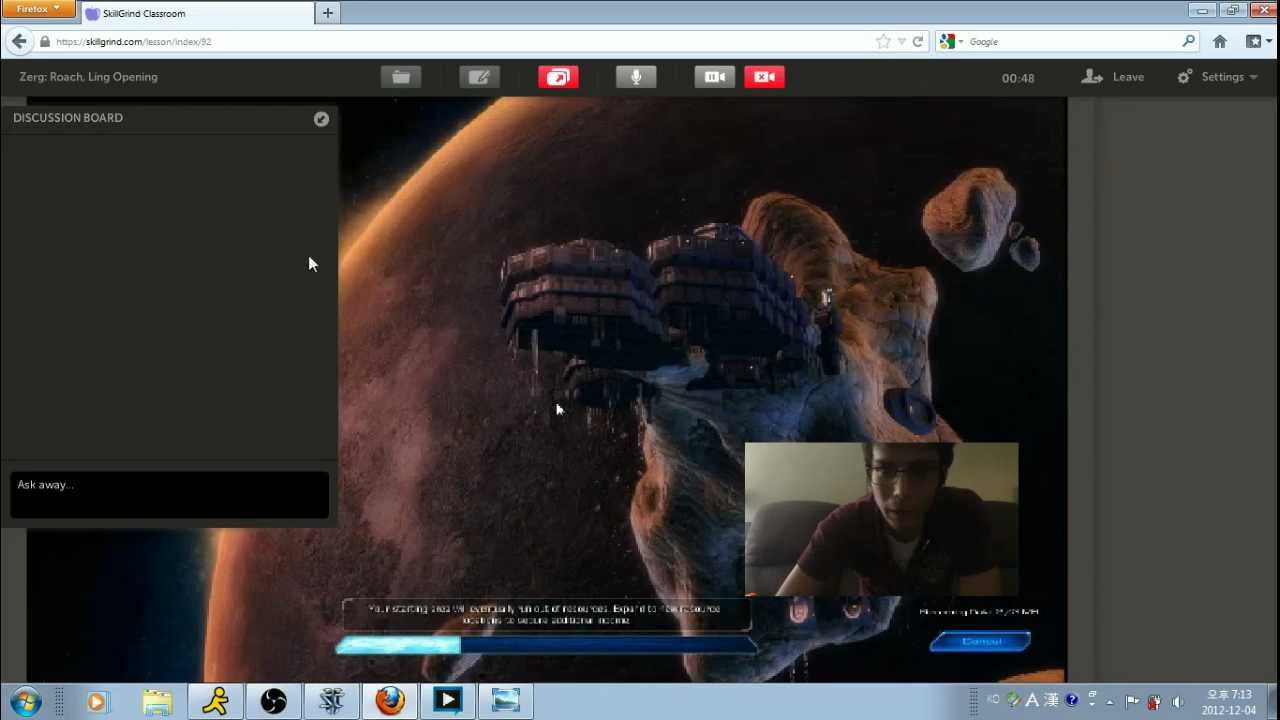Open the Settings dropdown
Image resolution: width=1280 pixels, height=720 pixels.
[x=1217, y=77]
